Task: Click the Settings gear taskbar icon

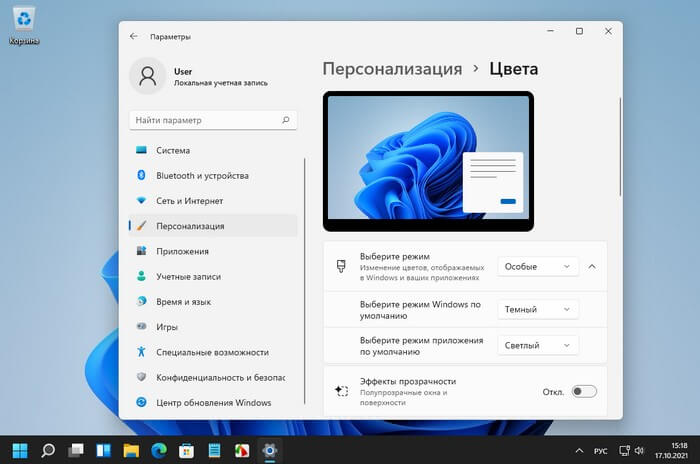Action: (x=270, y=451)
